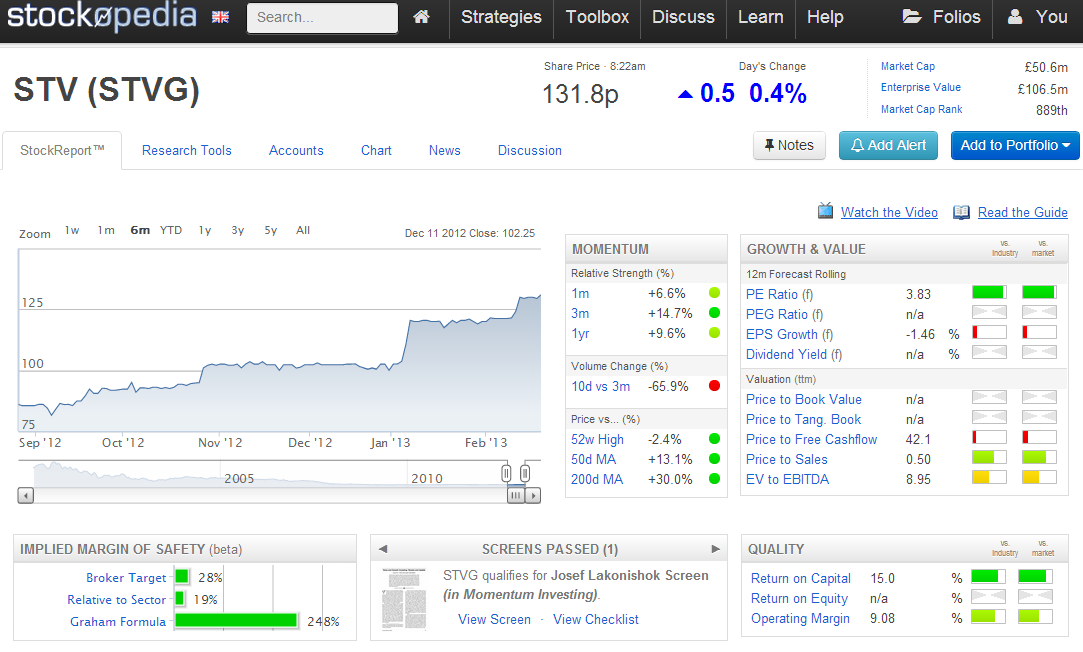This screenshot has height=652, width=1083.
Task: Click the chart scrollbar thumb
Action: coord(516,495)
